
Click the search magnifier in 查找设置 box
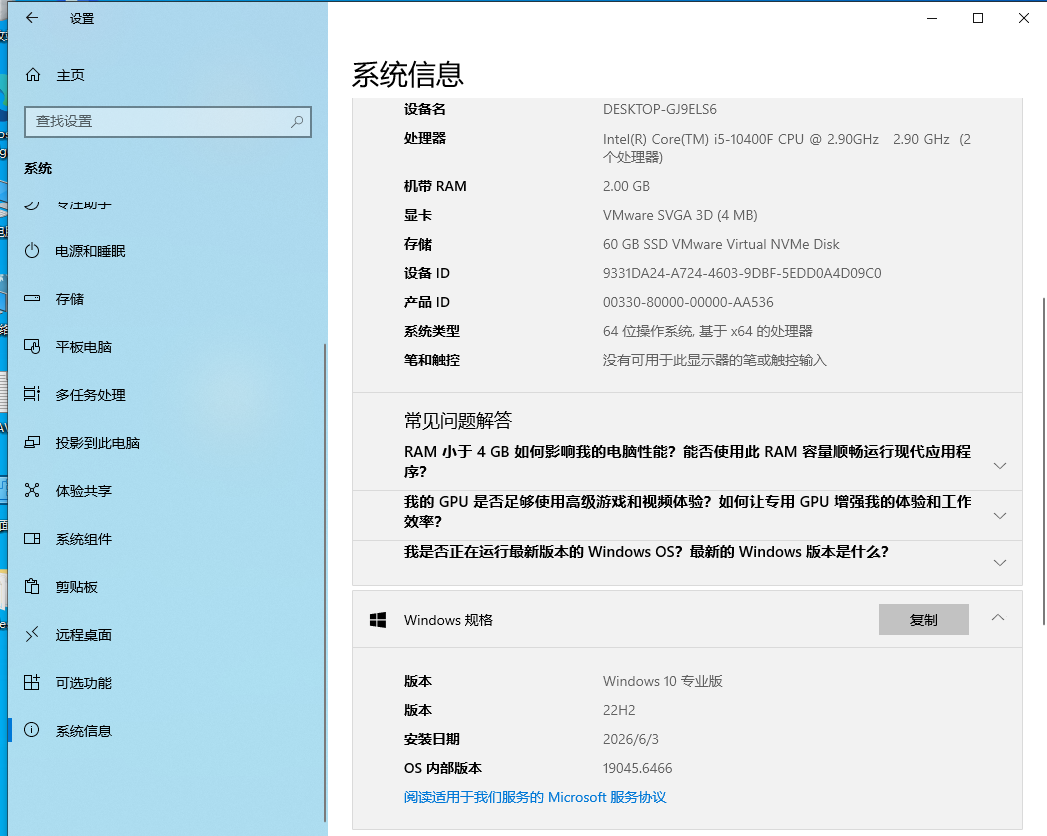tap(296, 122)
